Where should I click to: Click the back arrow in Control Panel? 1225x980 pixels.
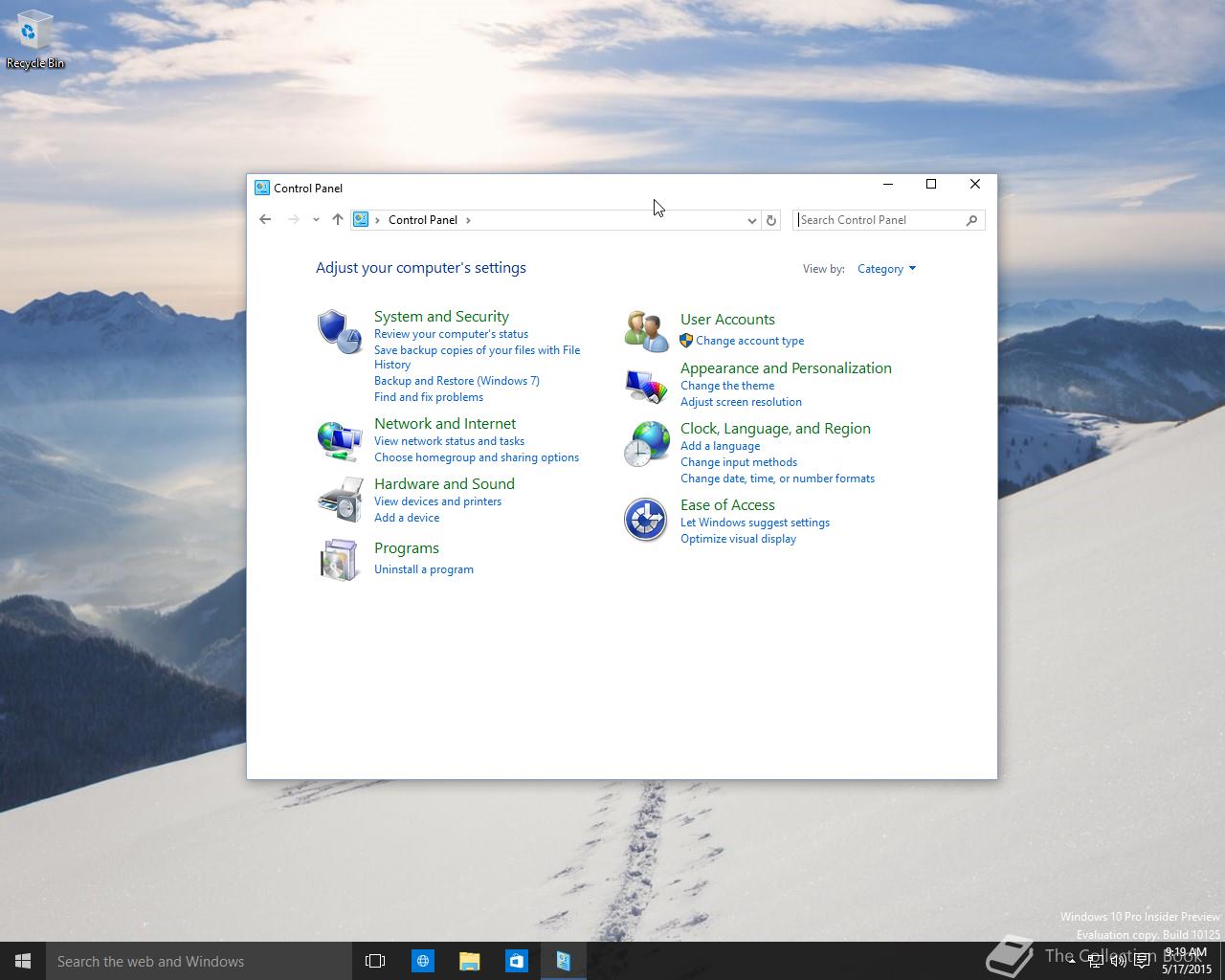[x=265, y=219]
